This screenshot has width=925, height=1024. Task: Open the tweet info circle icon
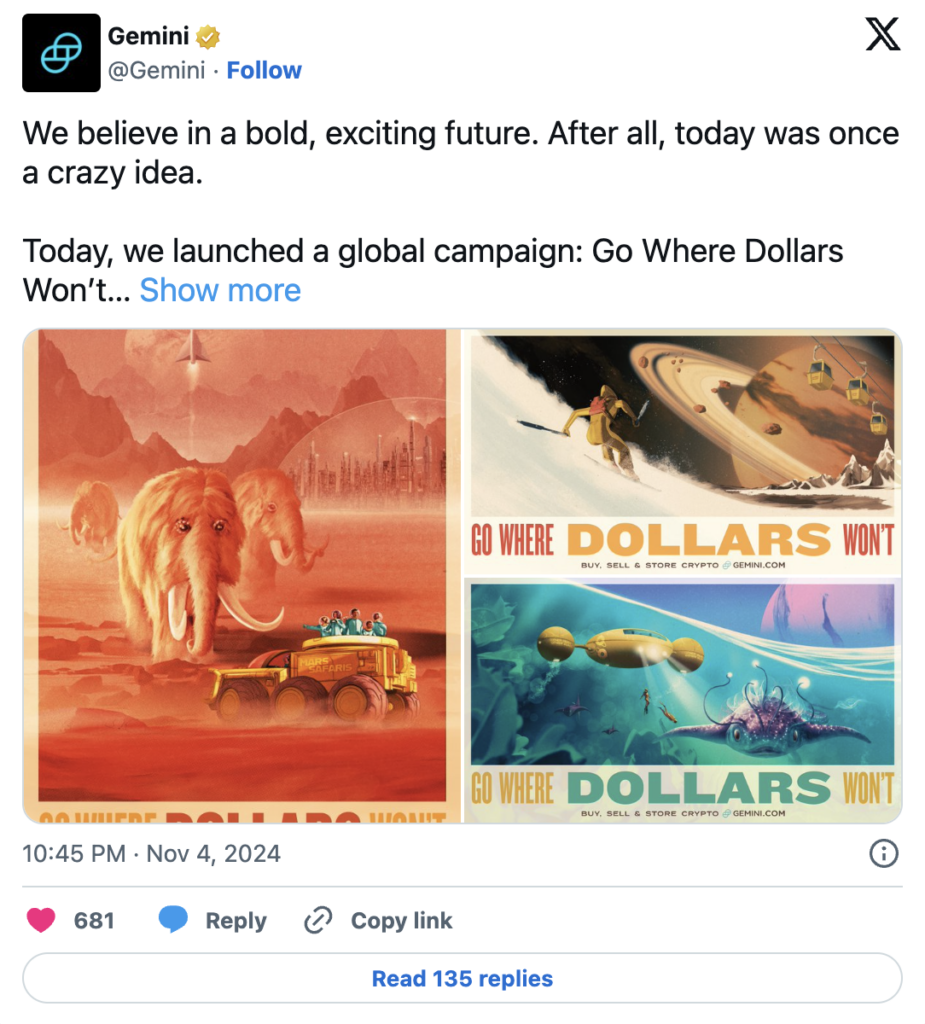(x=884, y=854)
